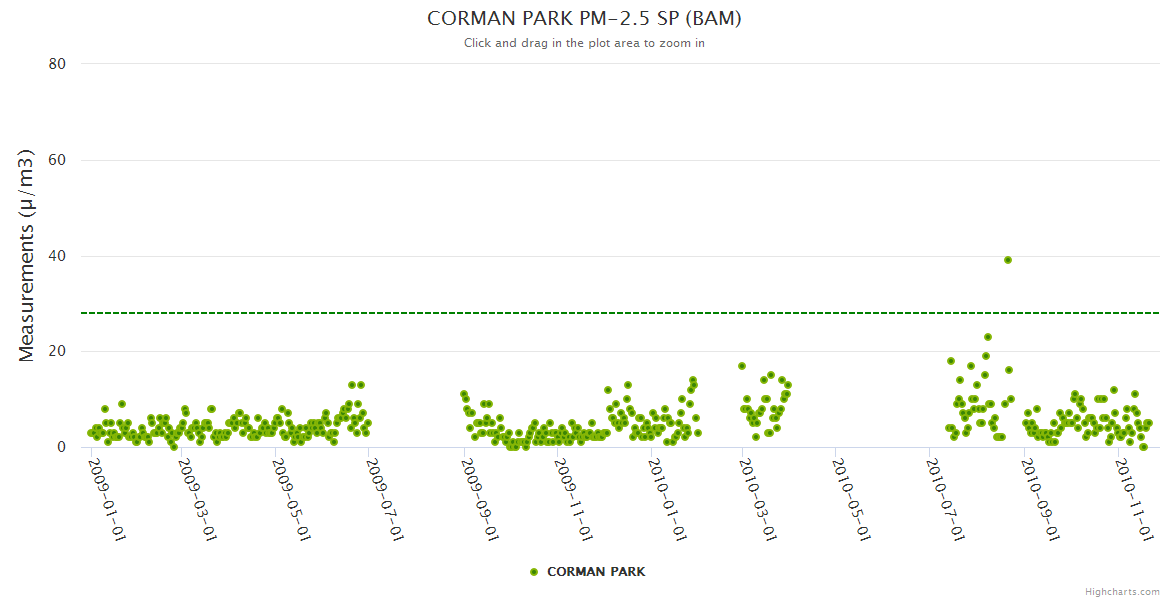This screenshot has width=1170, height=600.
Task: Click the 20 y-axis tick label
Action: pyautogui.click(x=57, y=352)
